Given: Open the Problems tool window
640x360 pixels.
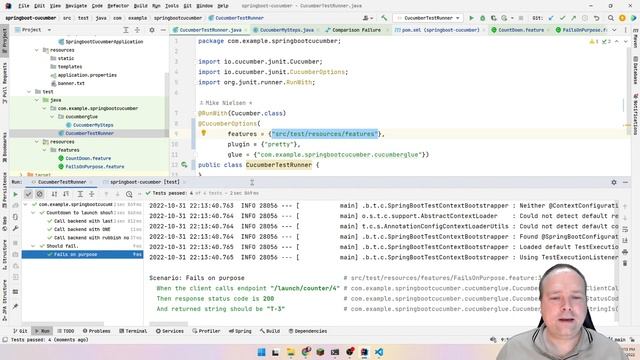Looking at the screenshot, I should pos(96,331).
